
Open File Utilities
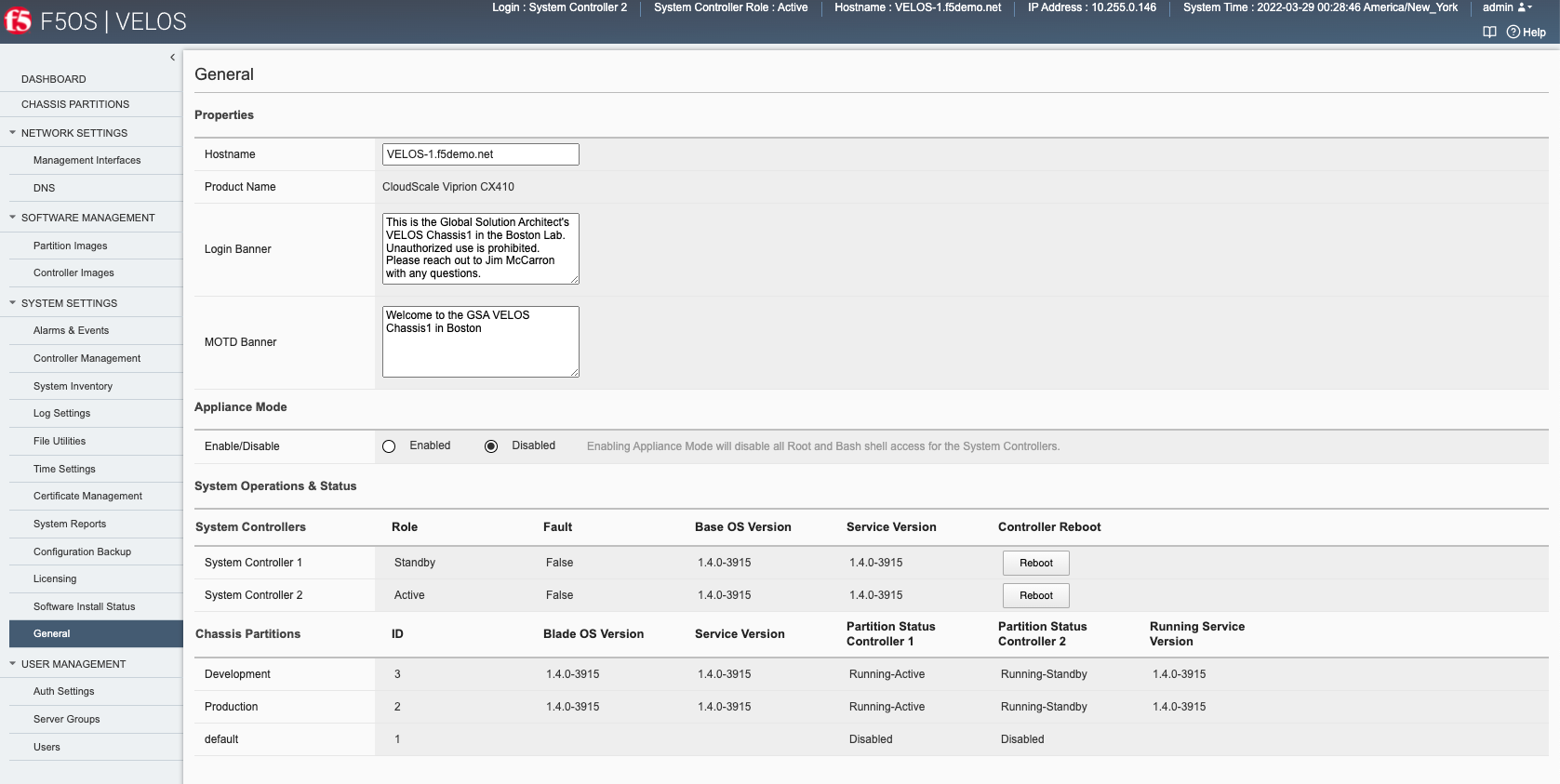60,441
